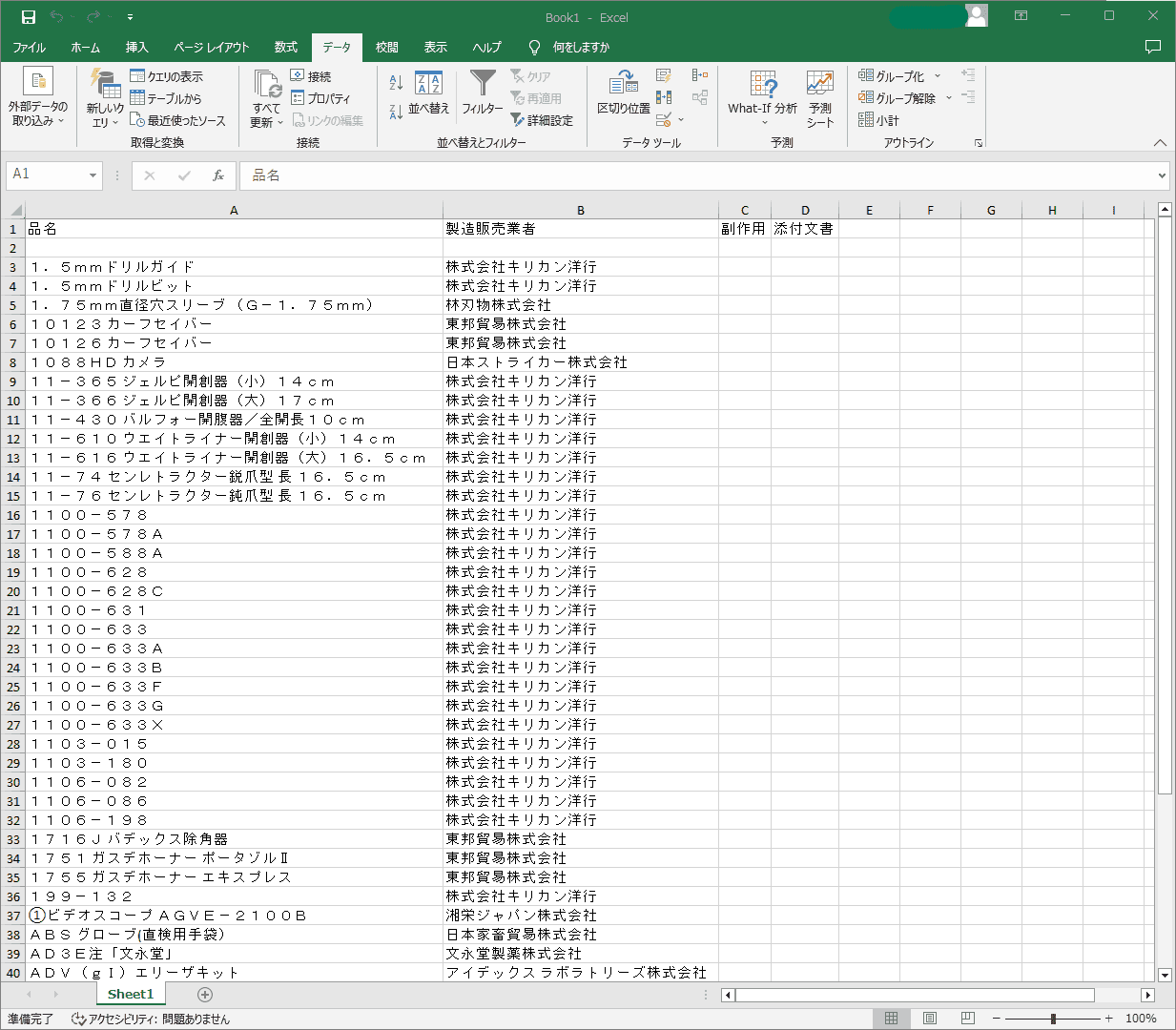Open プロパティ in connections group
This screenshot has width=1176, height=1030.
[x=320, y=98]
